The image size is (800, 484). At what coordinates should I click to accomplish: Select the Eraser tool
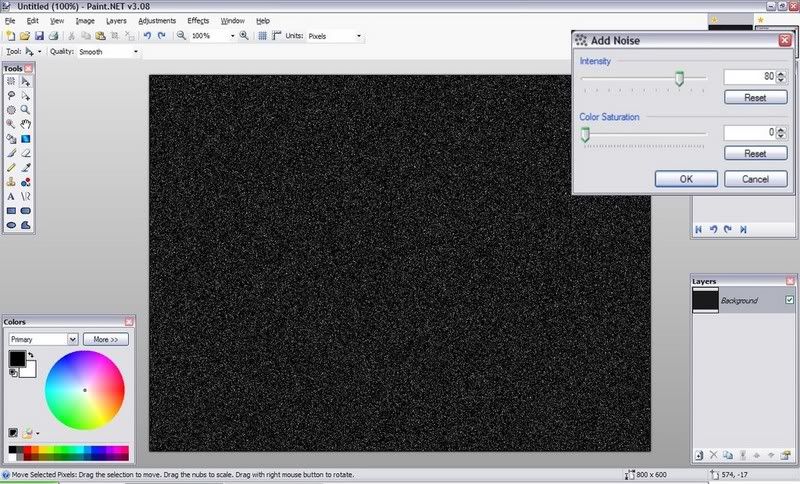coord(26,153)
